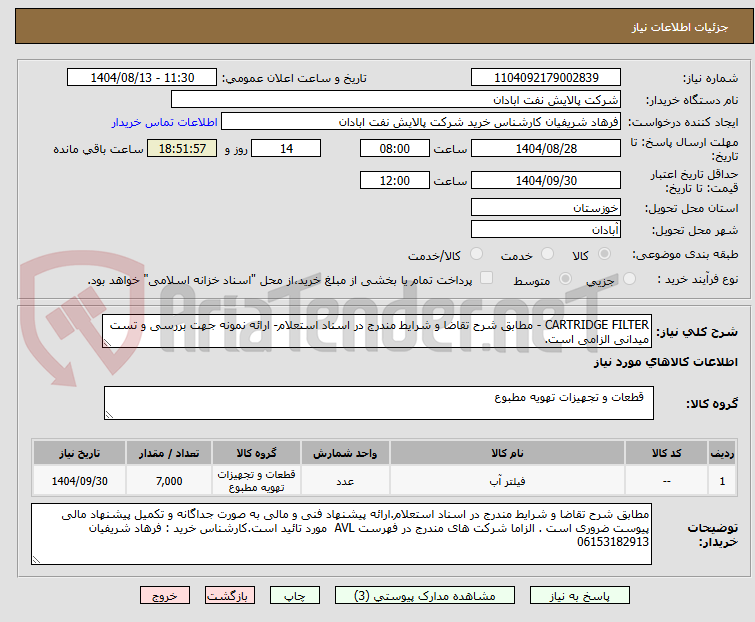Select the کالا radio button
The height and width of the screenshot is (622, 755).
click(x=604, y=254)
